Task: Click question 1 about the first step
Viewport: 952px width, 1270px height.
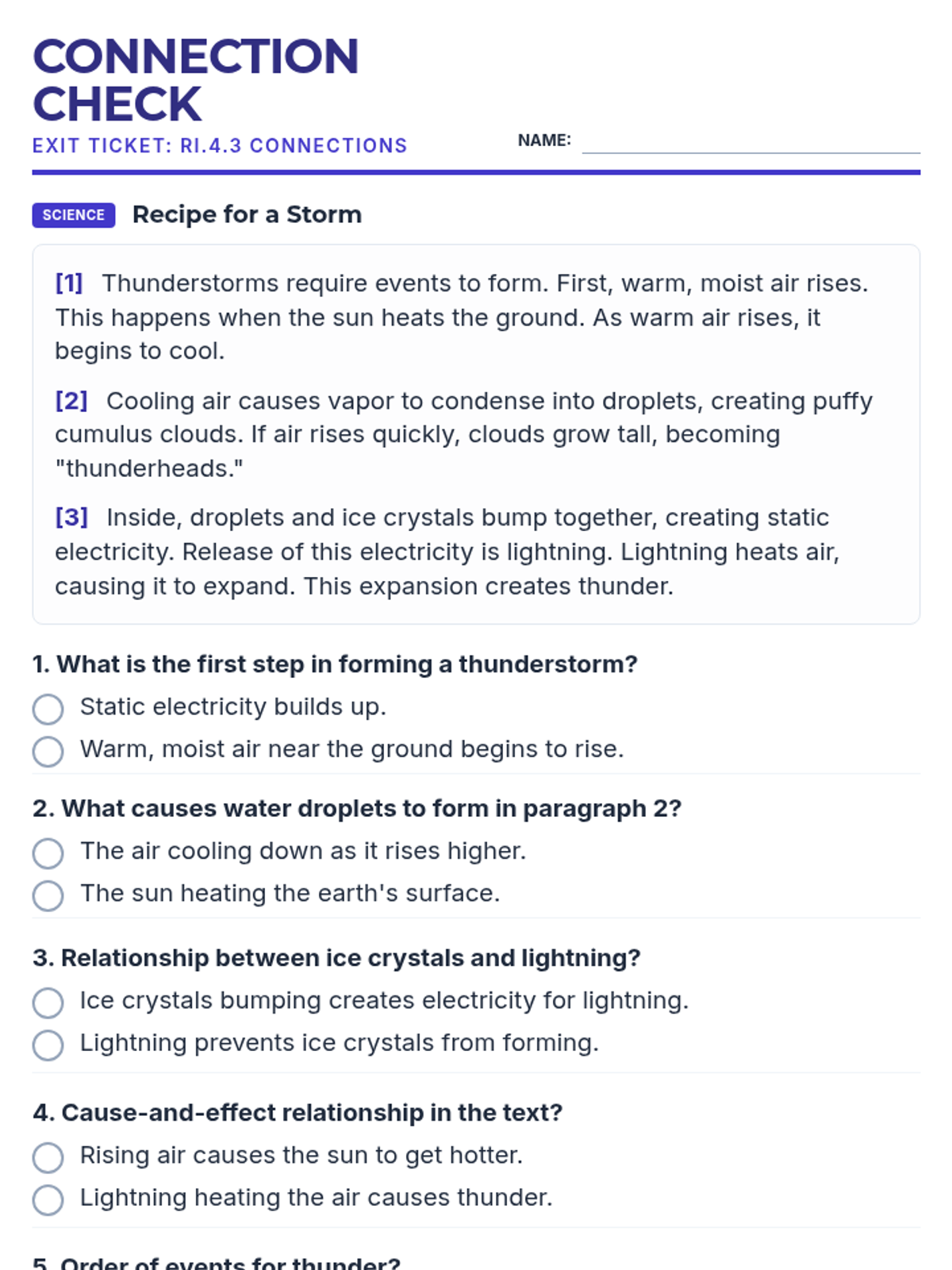Action: tap(335, 664)
